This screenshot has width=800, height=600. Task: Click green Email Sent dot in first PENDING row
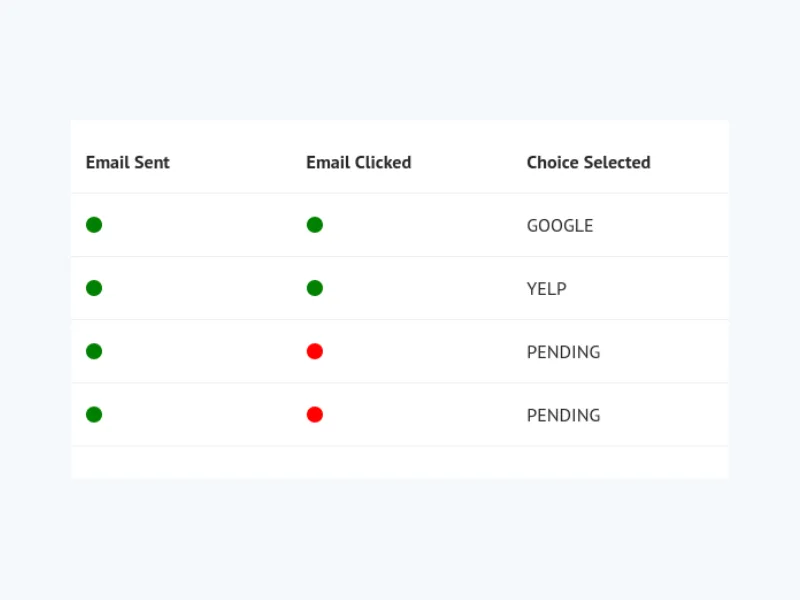coord(94,351)
